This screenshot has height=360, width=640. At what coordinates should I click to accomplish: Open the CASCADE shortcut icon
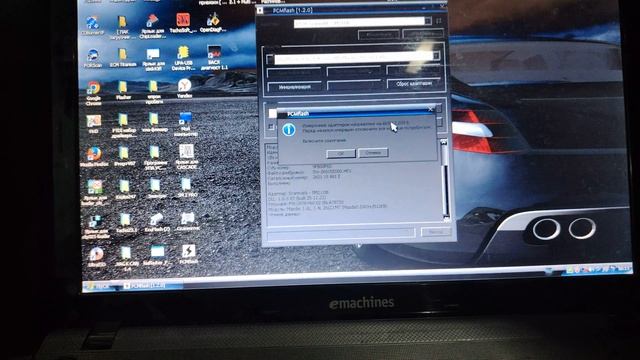pos(187,157)
